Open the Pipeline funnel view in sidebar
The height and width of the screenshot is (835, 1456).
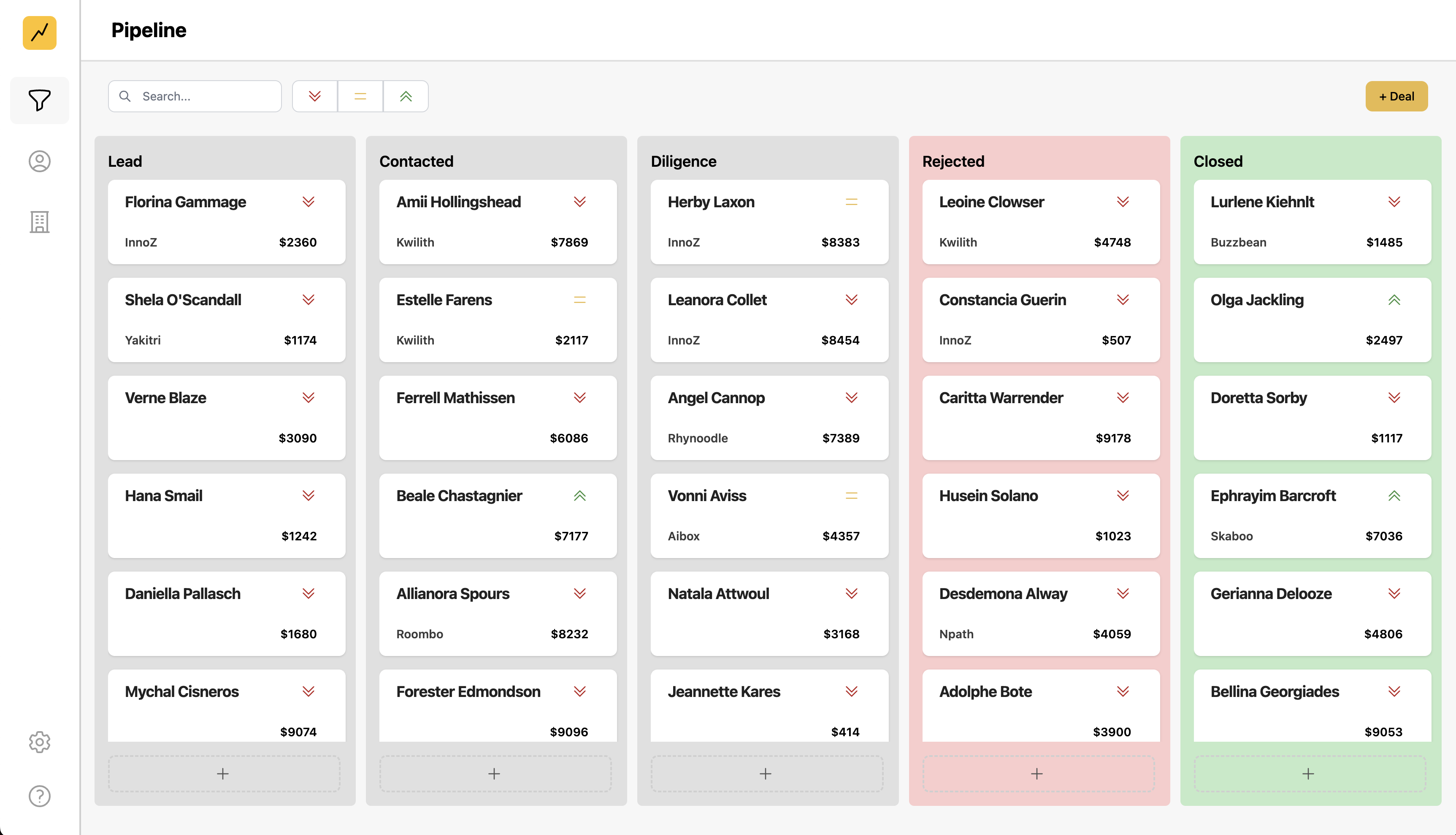[x=40, y=100]
